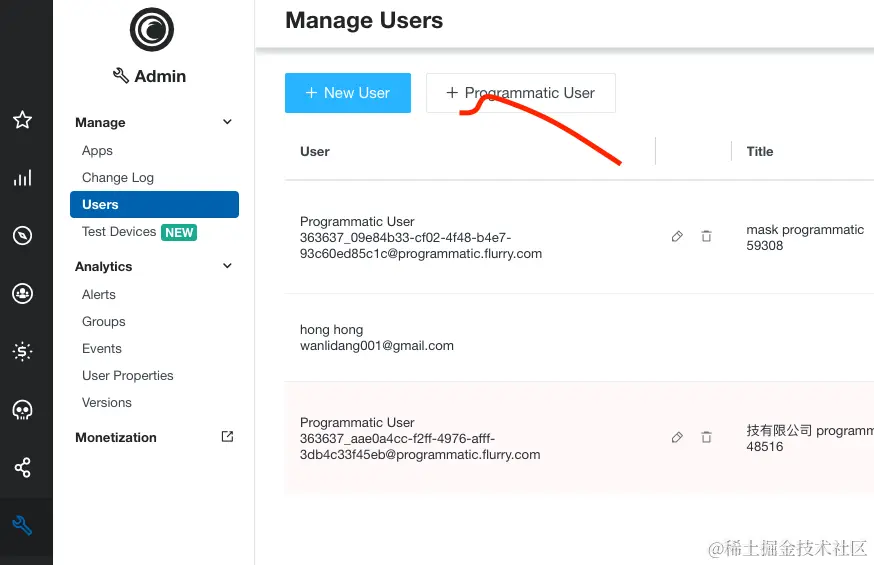874x565 pixels.
Task: Click the Manage Users page heading
Action: point(364,21)
